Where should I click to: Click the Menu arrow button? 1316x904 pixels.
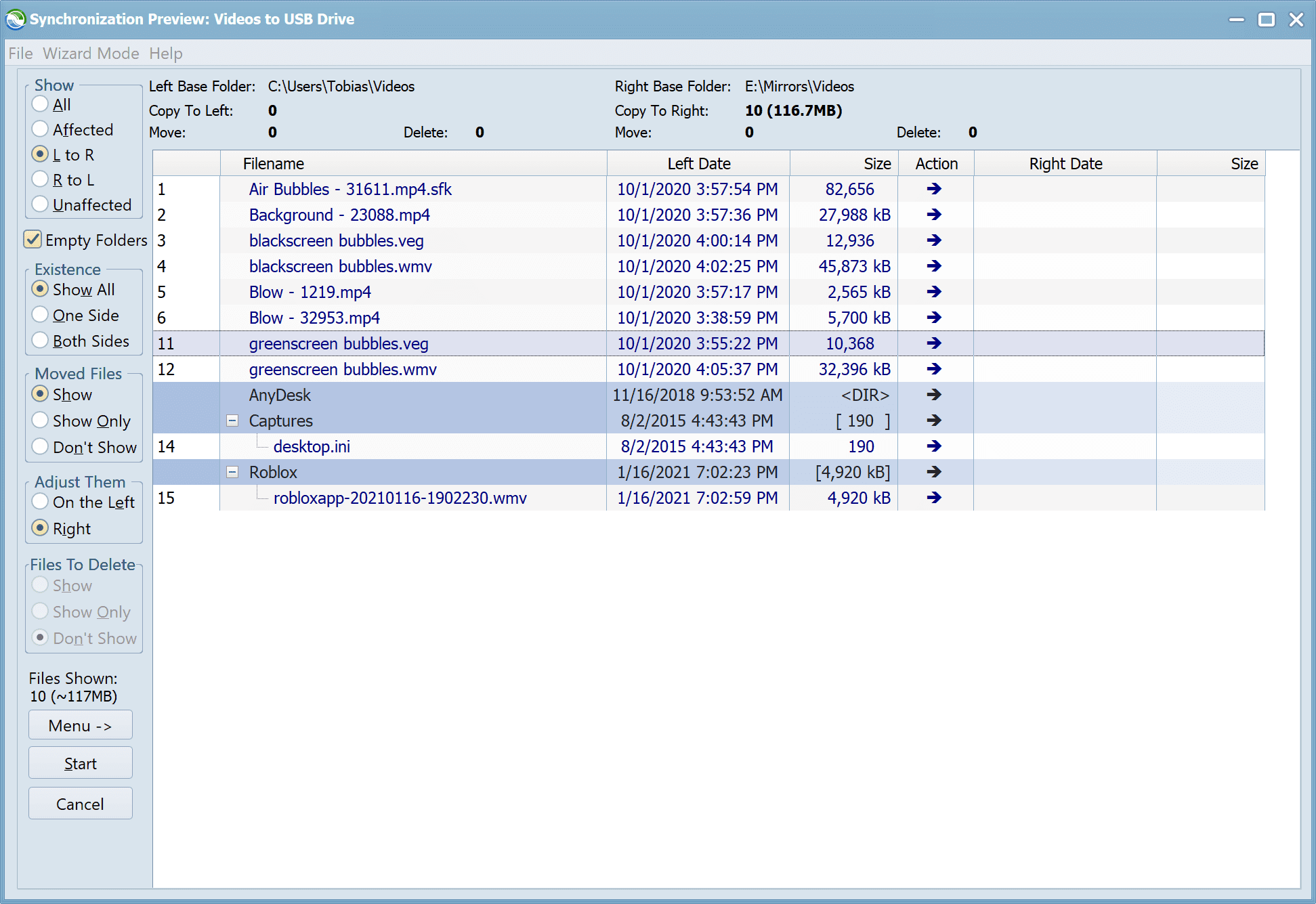click(80, 724)
